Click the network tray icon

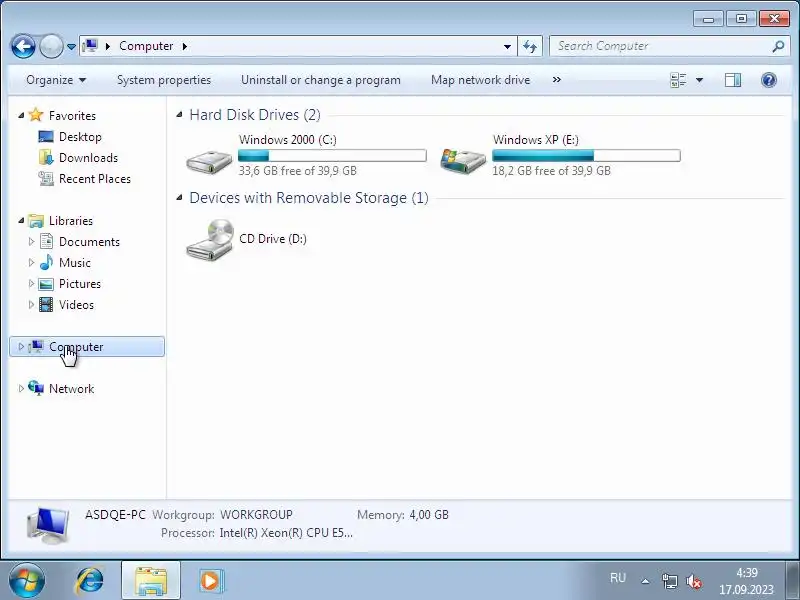click(669, 581)
